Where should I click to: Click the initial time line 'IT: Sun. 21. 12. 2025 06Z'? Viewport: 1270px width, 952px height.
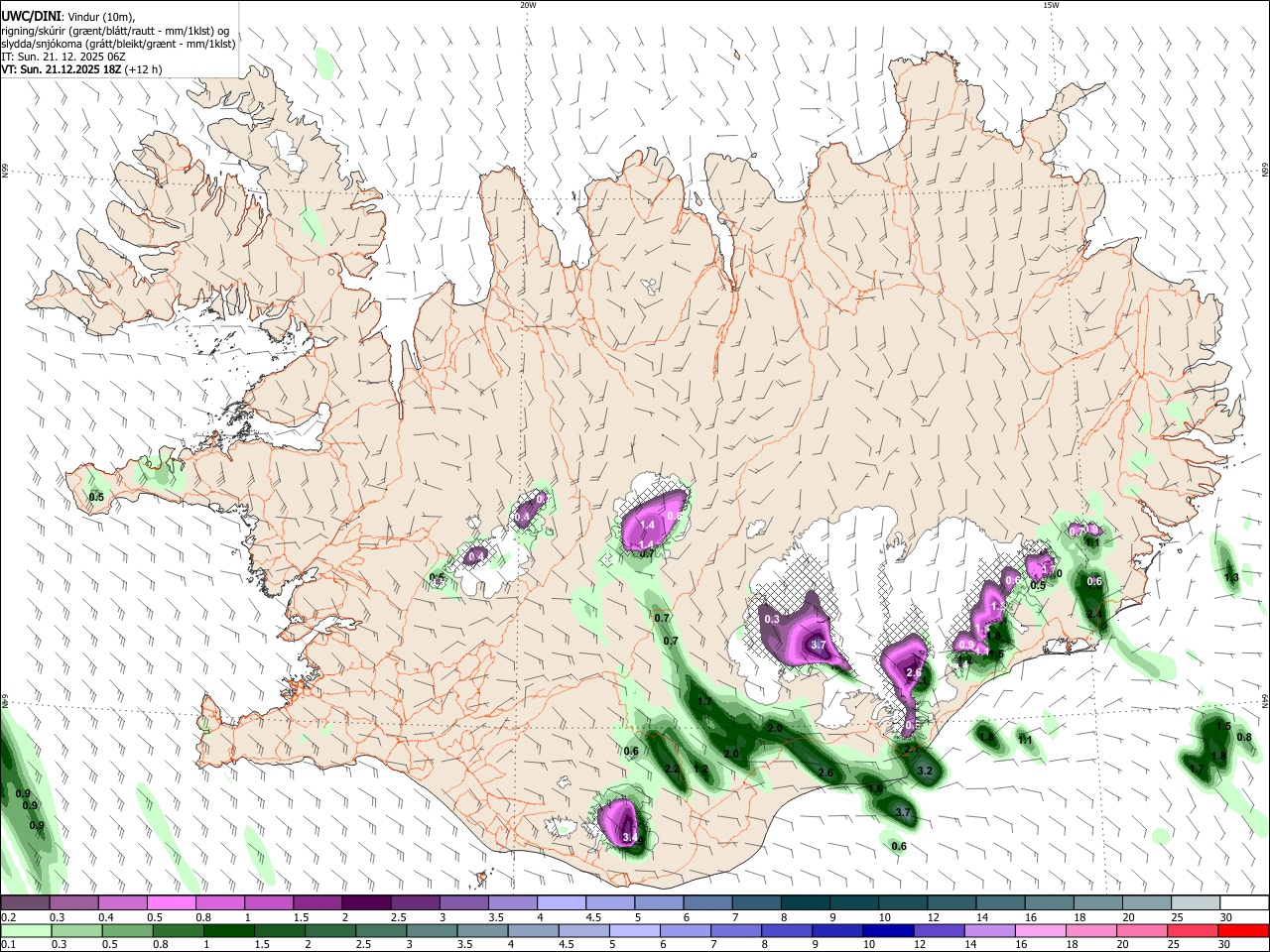point(63,57)
